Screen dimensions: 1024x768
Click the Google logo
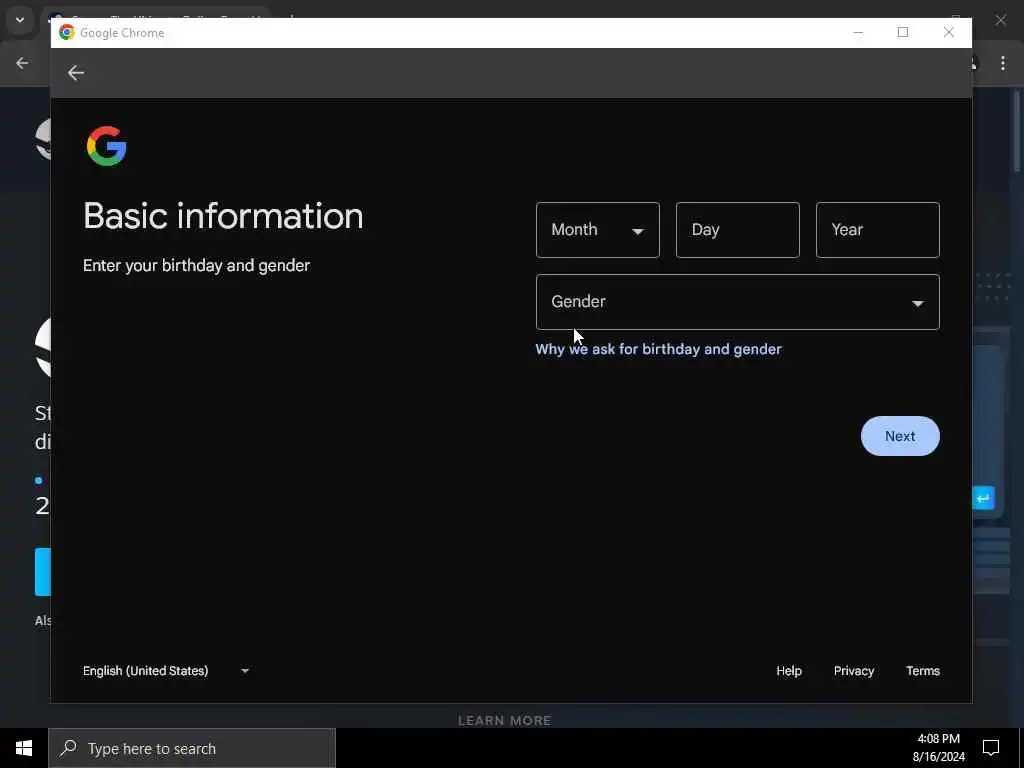pos(106,146)
